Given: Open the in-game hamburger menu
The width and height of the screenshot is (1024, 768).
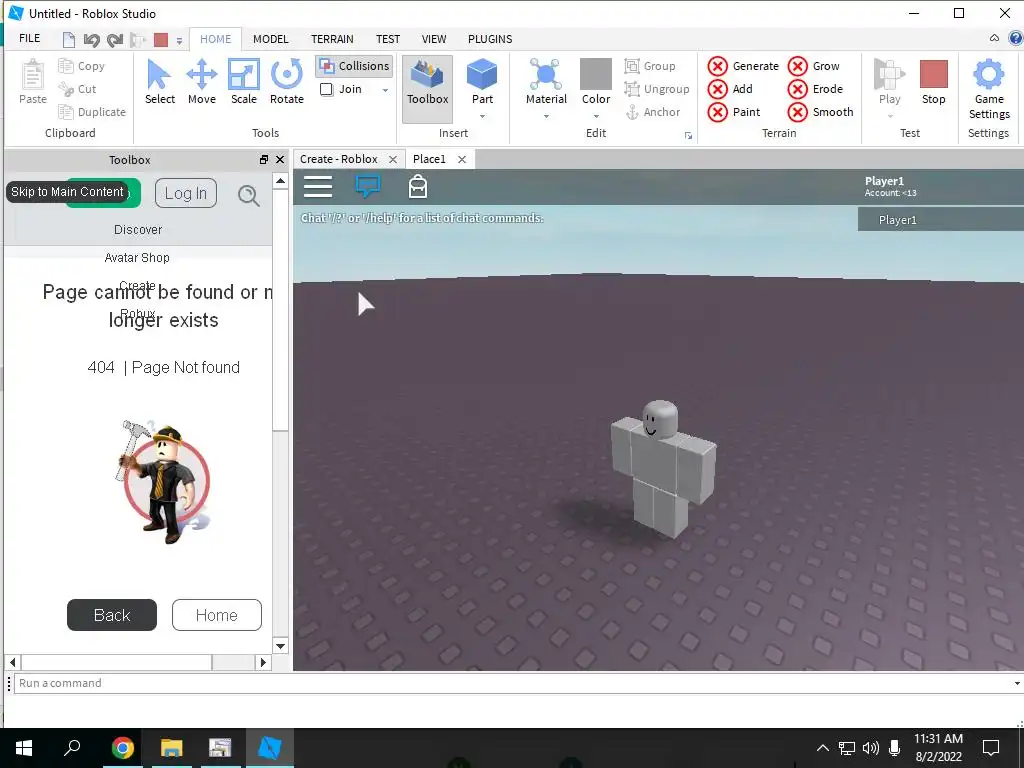Looking at the screenshot, I should pos(318,187).
